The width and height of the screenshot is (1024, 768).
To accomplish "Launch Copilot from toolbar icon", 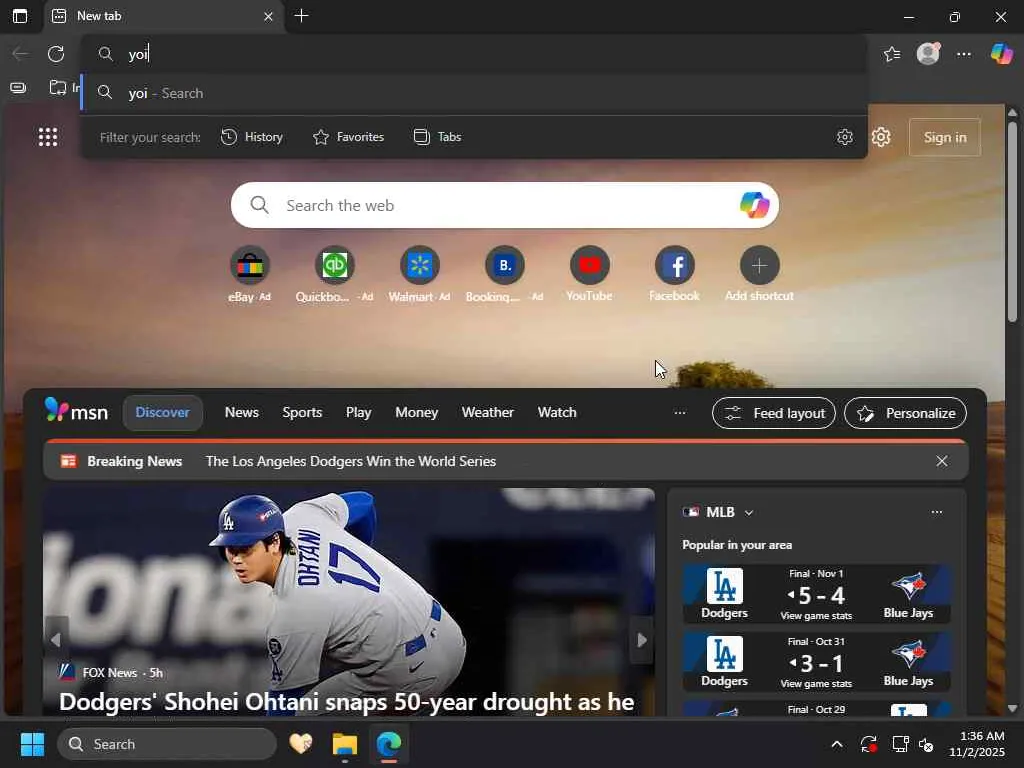I will tap(1001, 54).
